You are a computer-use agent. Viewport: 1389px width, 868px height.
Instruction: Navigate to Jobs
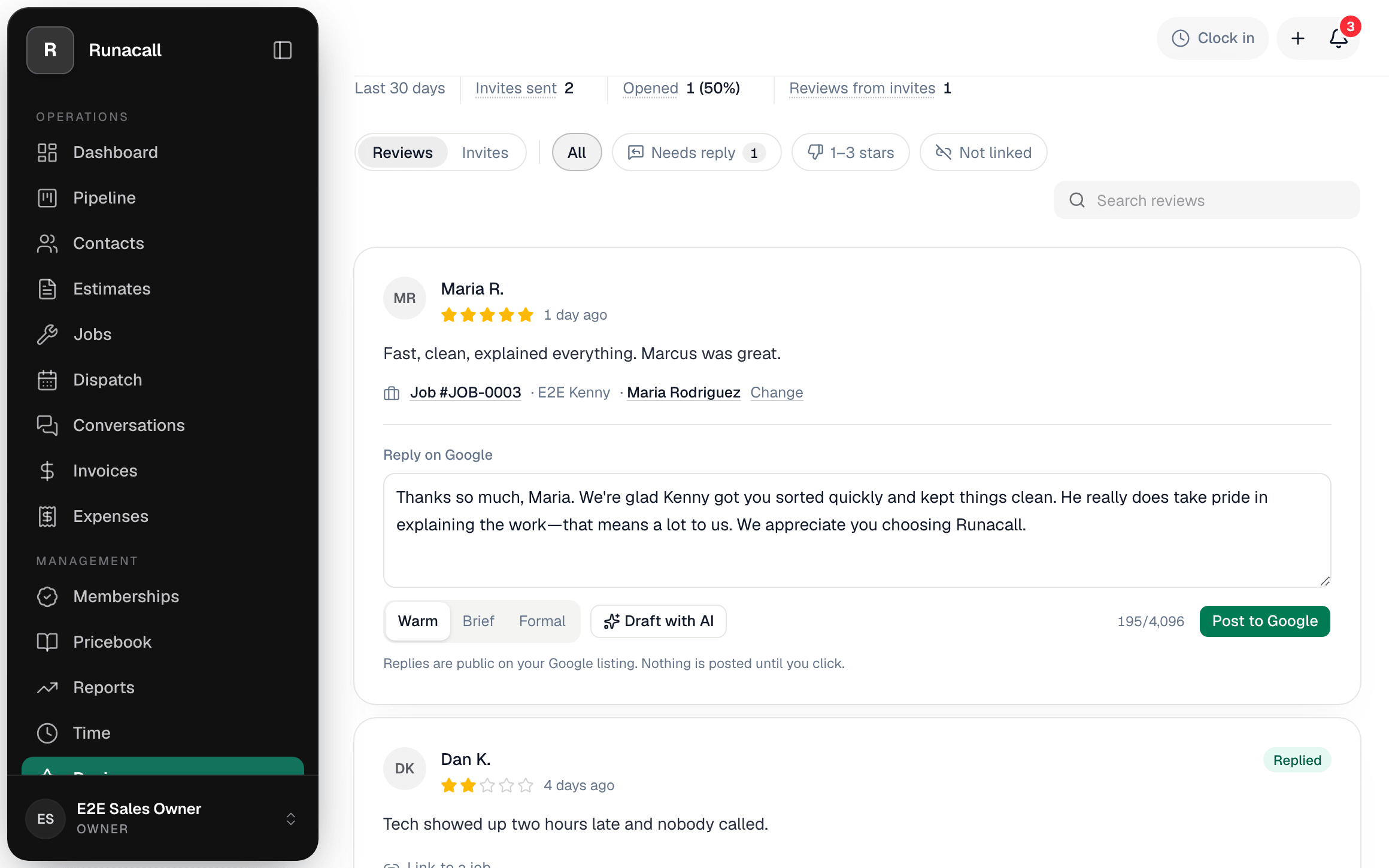tap(162, 334)
